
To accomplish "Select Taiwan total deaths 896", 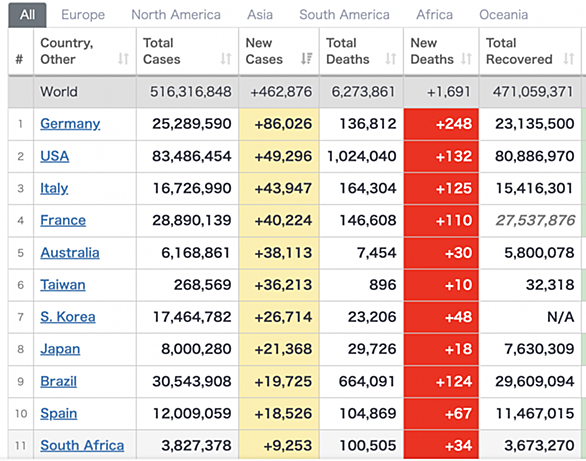I will 383,285.
